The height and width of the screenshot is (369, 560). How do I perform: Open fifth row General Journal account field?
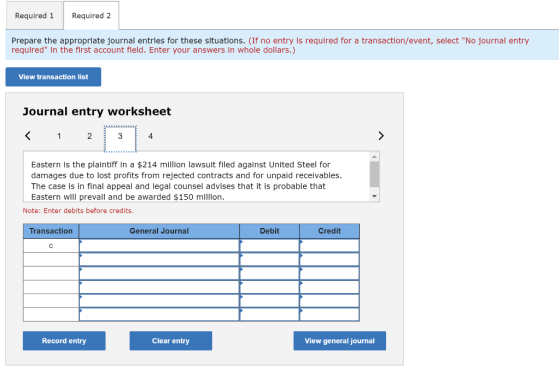pos(159,301)
